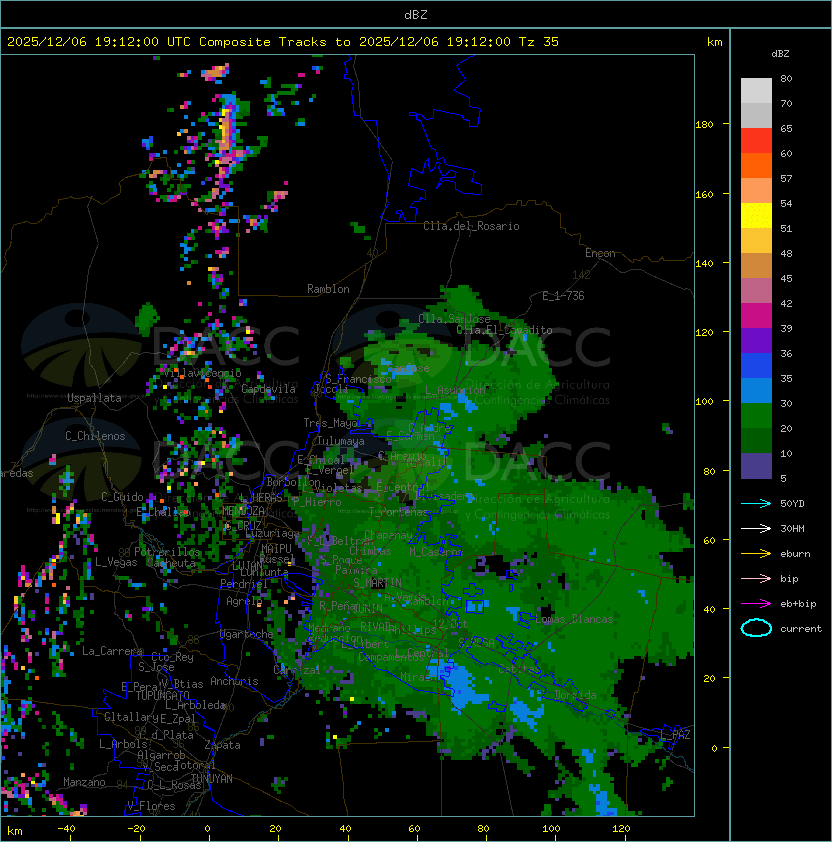Click the 'Tres_Mayo' label
The image size is (832, 842).
[330, 423]
